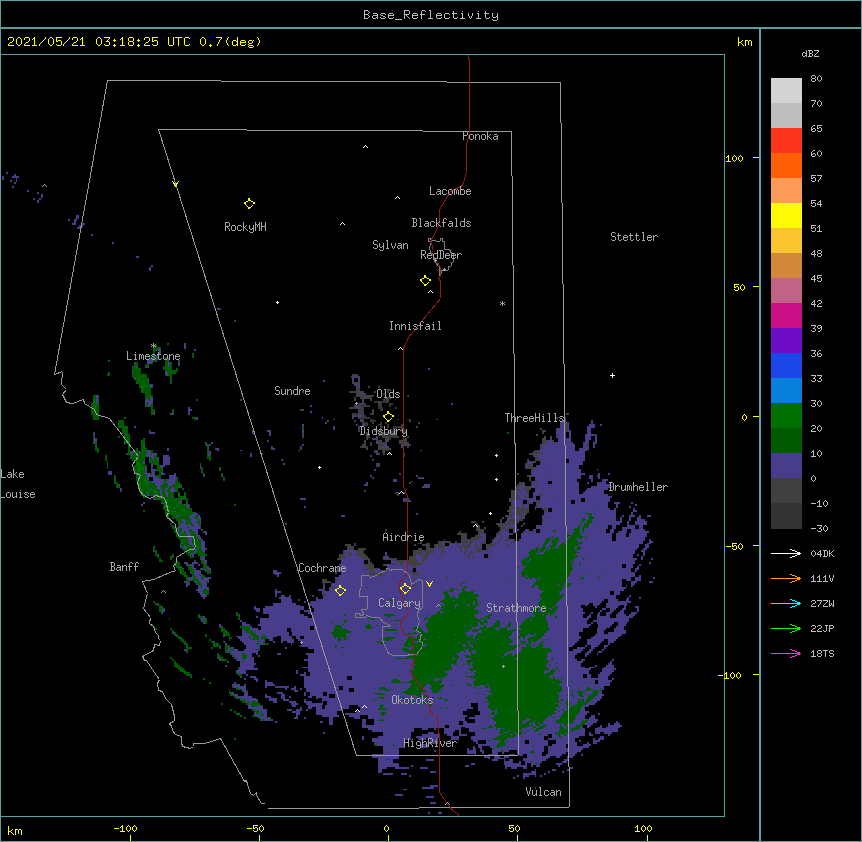Click the RedDeer city label
Viewport: 862px width, 842px height.
tap(441, 255)
